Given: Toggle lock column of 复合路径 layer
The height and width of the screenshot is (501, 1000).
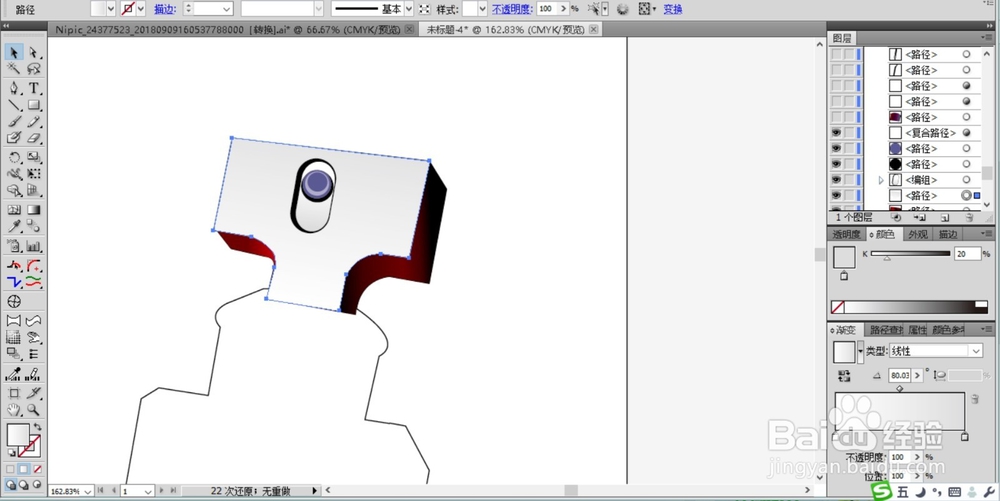Looking at the screenshot, I should (849, 133).
